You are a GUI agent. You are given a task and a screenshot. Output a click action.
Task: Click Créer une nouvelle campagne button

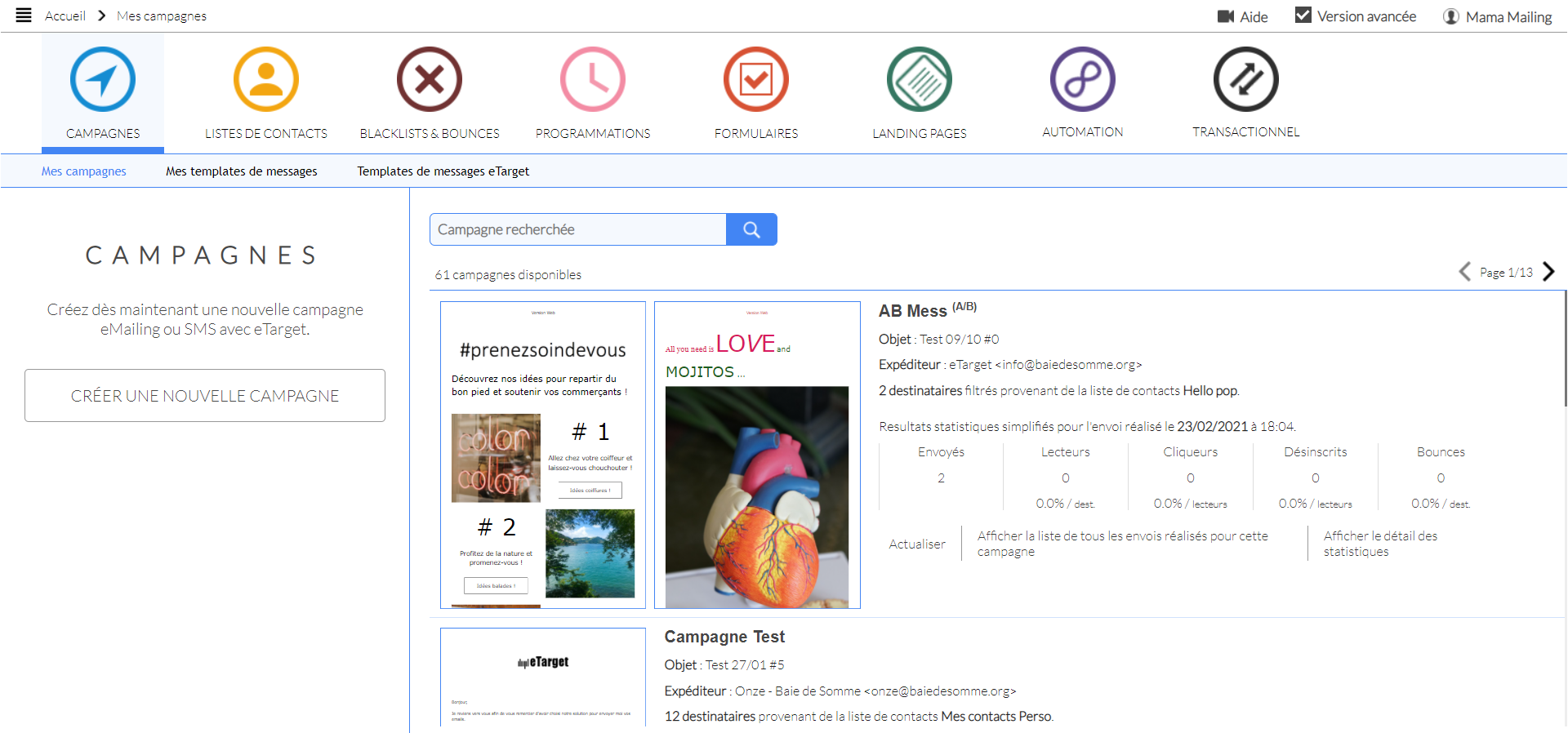[205, 396]
